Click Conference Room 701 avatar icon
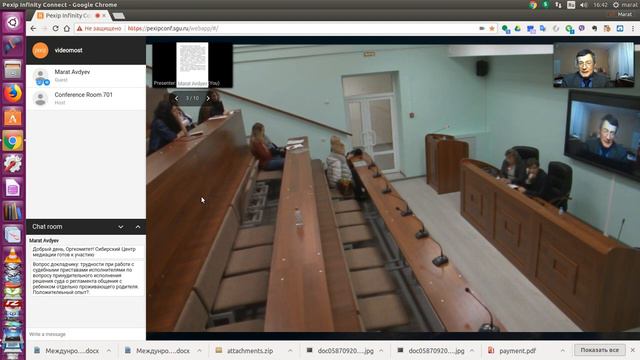 pos(40,98)
